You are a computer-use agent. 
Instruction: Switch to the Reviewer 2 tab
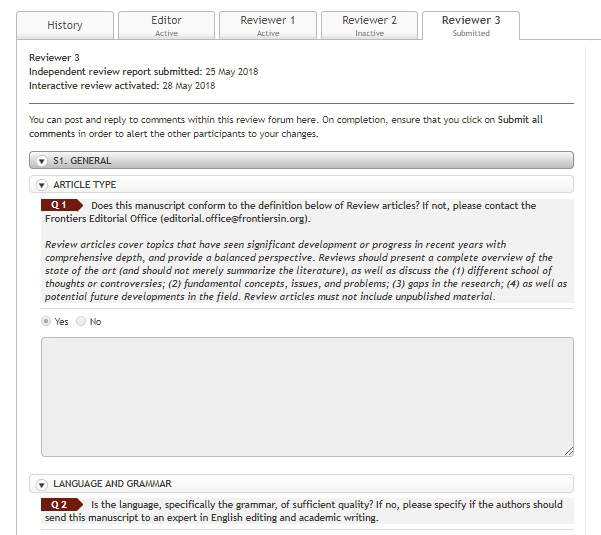pos(369,25)
